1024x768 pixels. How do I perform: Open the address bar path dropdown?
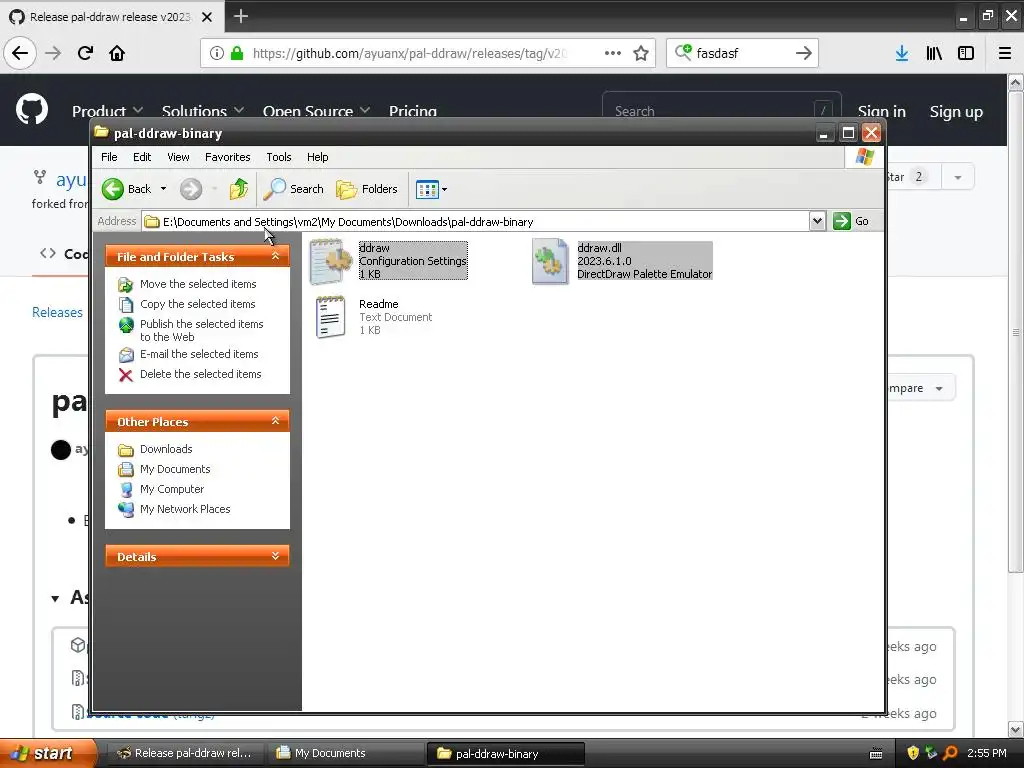click(x=817, y=221)
